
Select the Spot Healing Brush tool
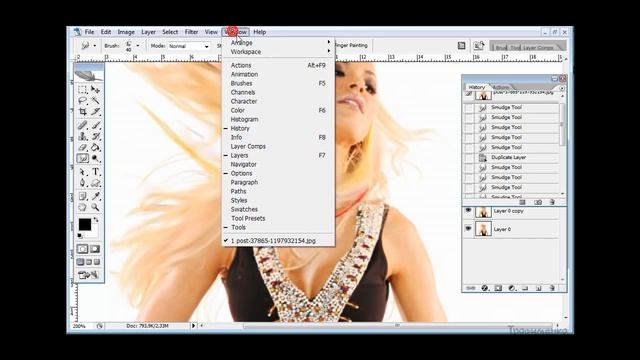(x=82, y=125)
